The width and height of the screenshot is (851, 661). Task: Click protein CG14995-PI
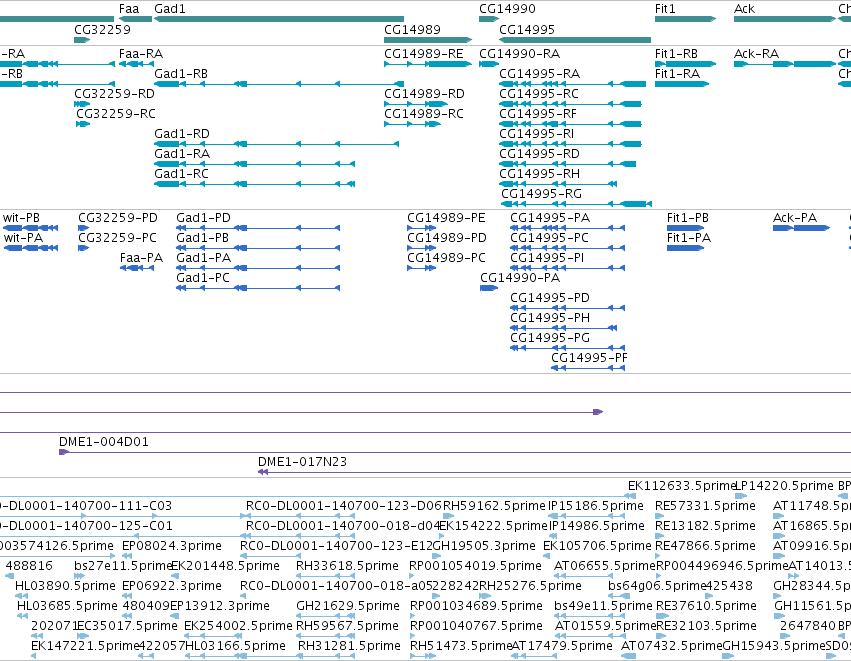[568, 268]
